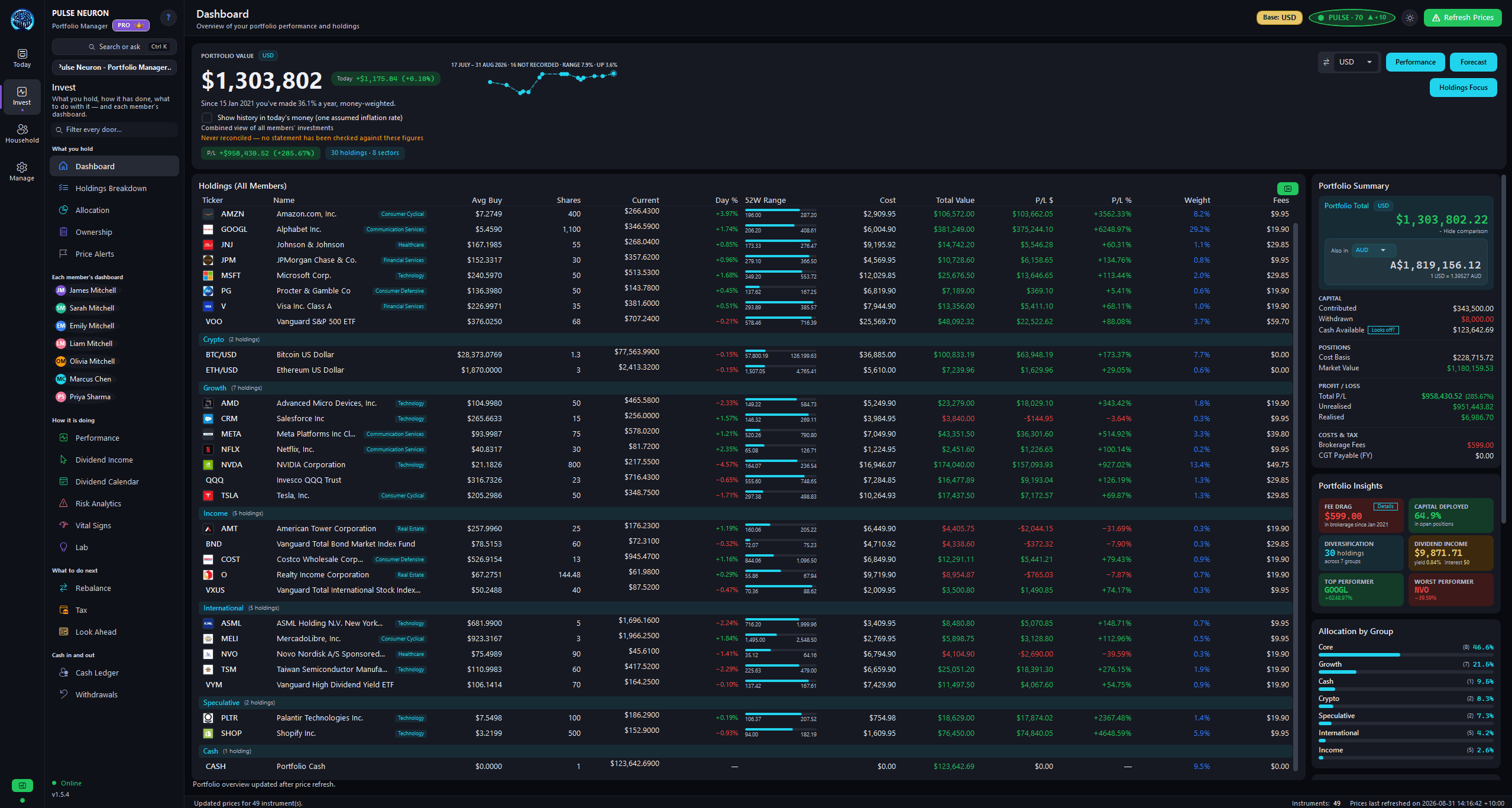Click the PULSE 70 score badge
The image size is (1512, 808).
[1352, 18]
